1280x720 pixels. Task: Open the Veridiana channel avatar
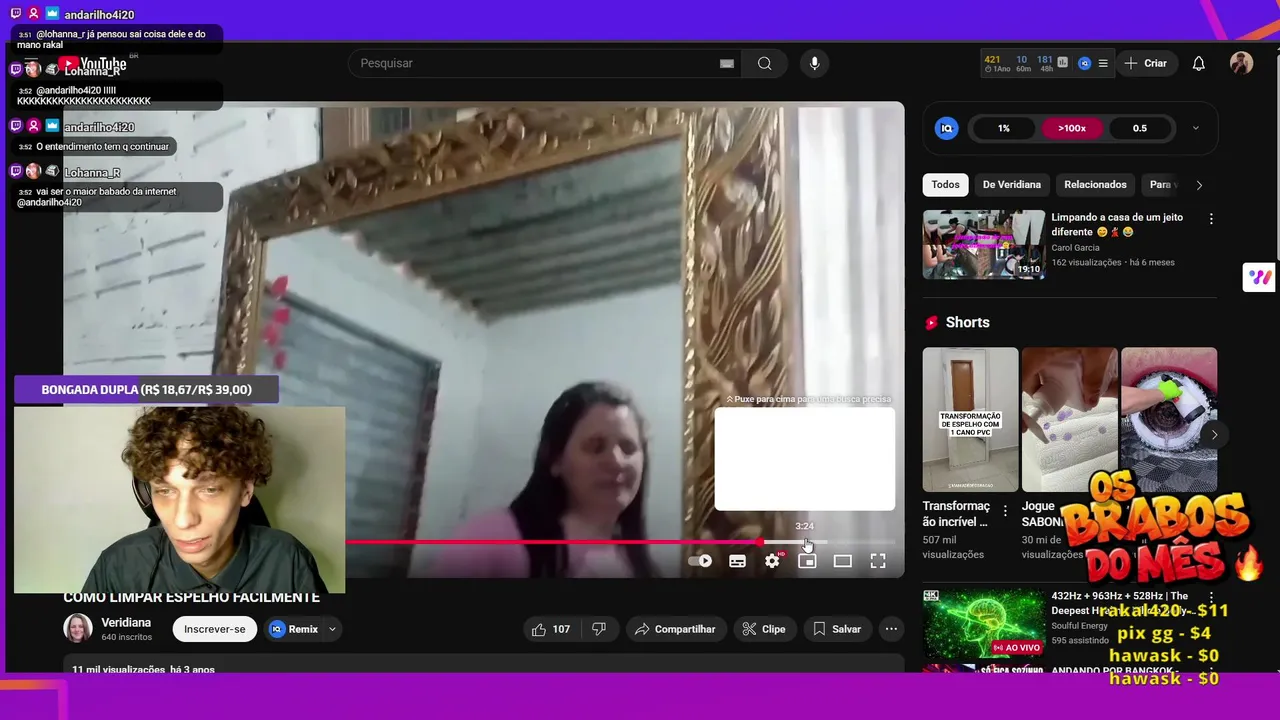pyautogui.click(x=78, y=628)
